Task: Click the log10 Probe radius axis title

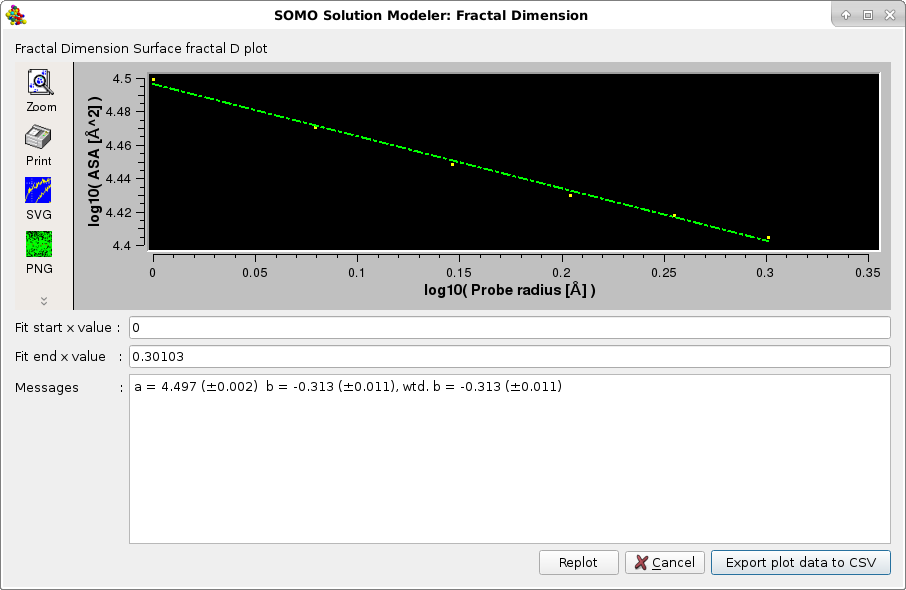Action: click(x=509, y=290)
